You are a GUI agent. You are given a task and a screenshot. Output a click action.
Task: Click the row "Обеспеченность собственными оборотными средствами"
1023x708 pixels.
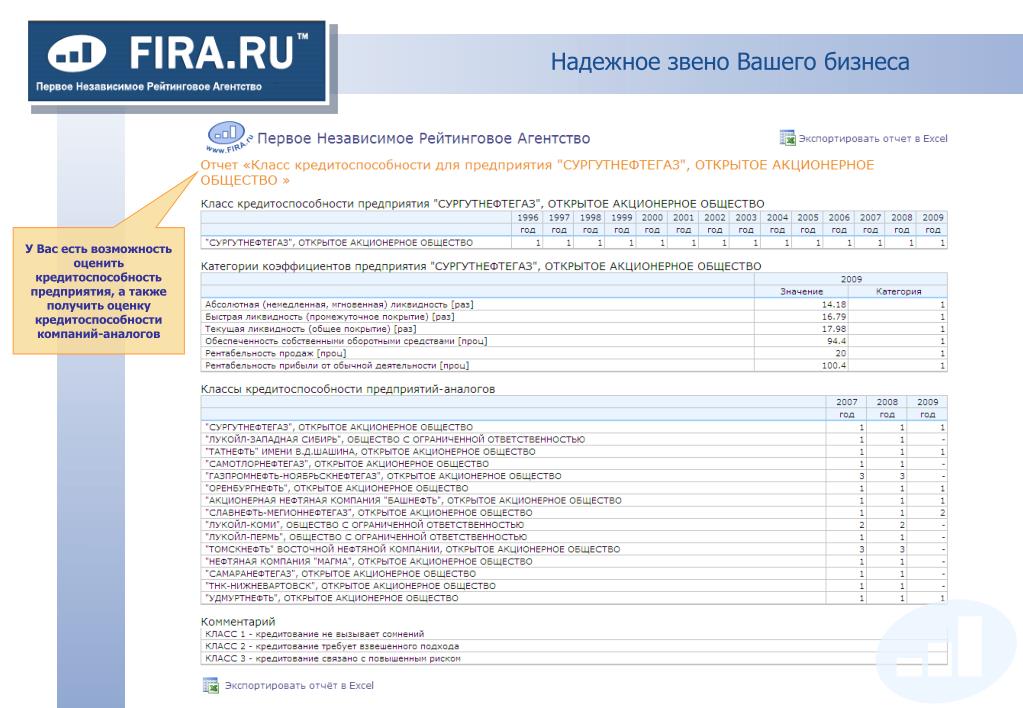click(574, 341)
